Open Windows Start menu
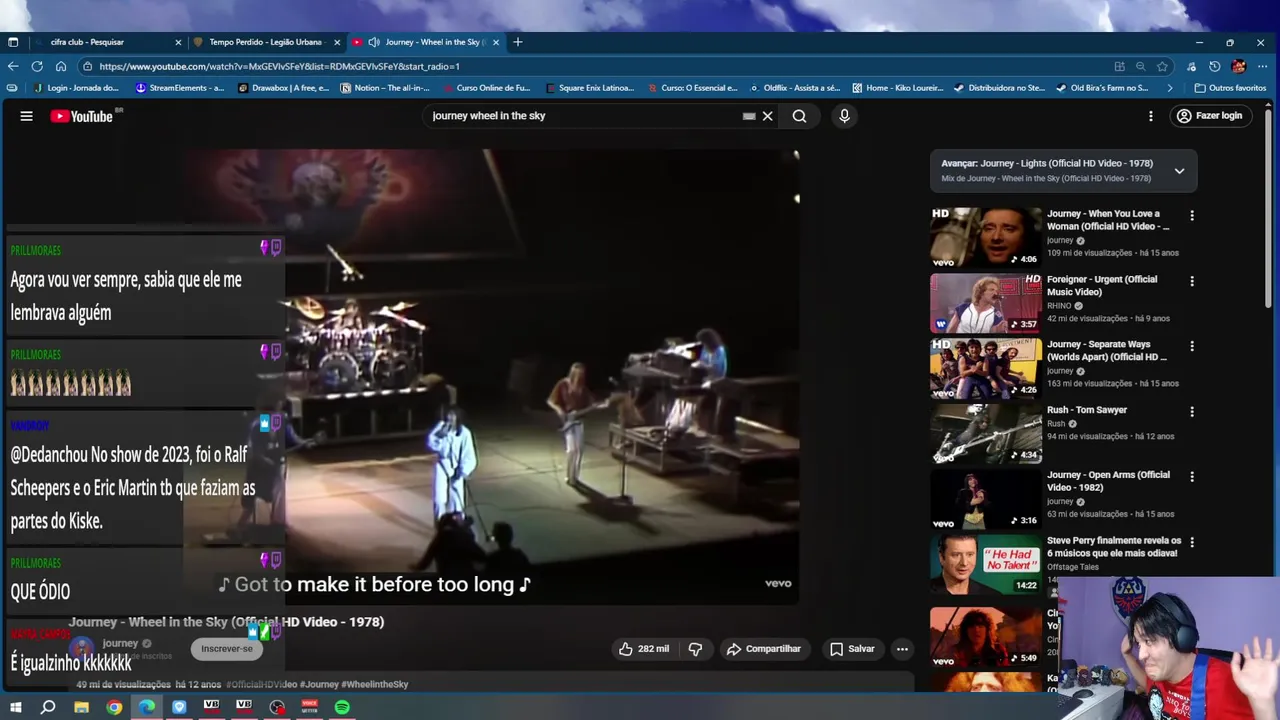Image resolution: width=1280 pixels, height=720 pixels. 15,707
